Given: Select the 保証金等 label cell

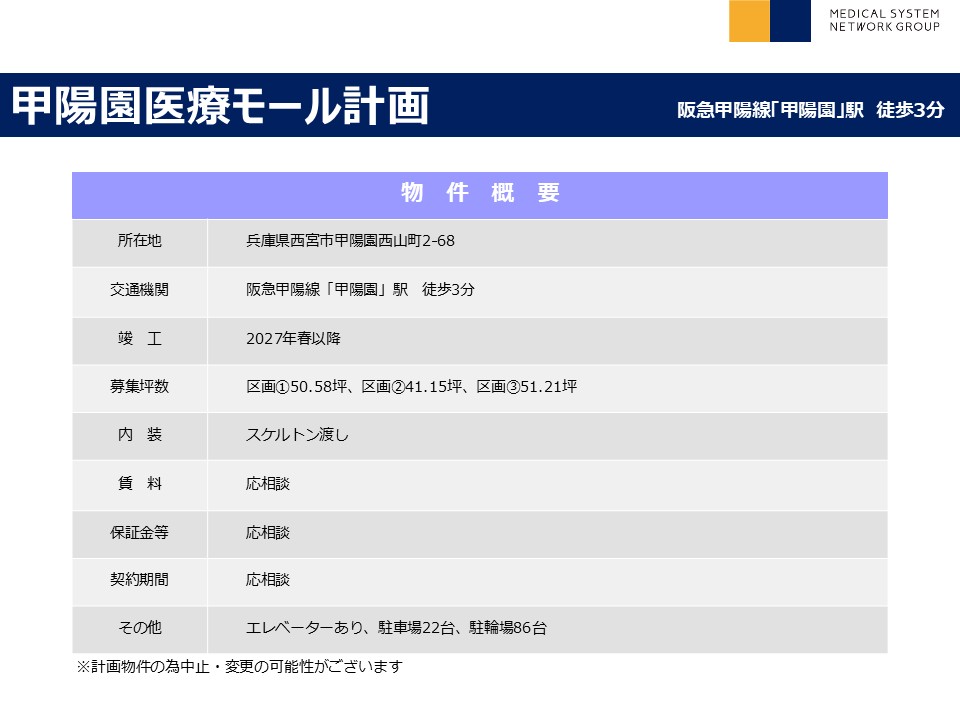Looking at the screenshot, I should tap(140, 534).
